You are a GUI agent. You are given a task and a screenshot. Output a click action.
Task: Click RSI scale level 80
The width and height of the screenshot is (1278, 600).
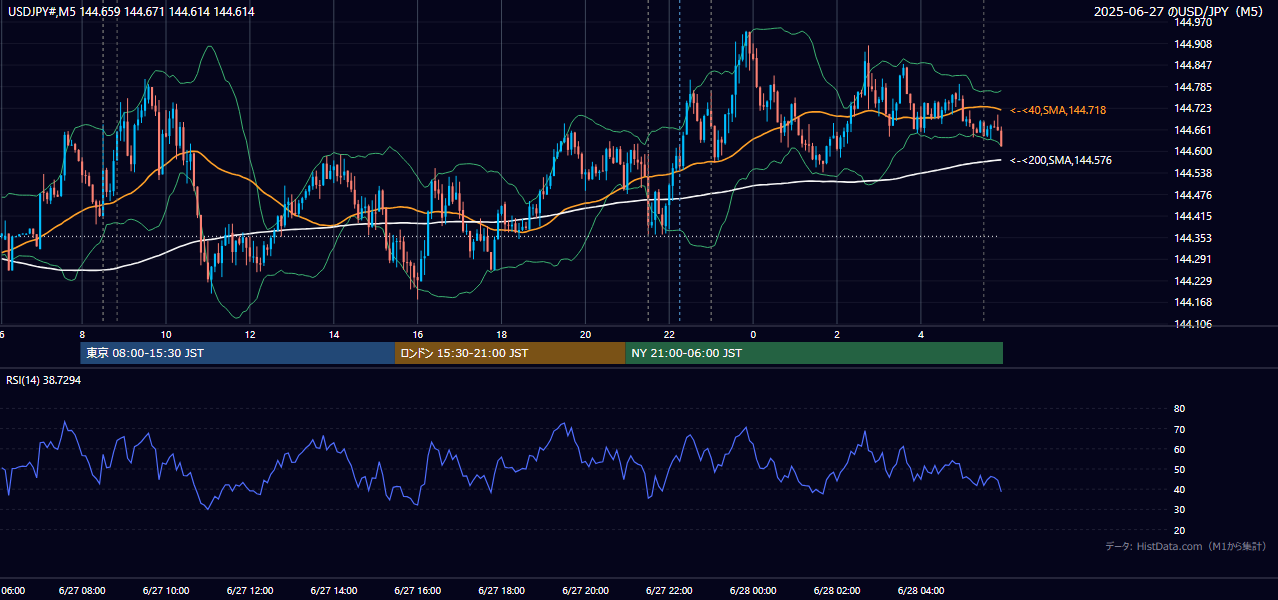point(1179,409)
